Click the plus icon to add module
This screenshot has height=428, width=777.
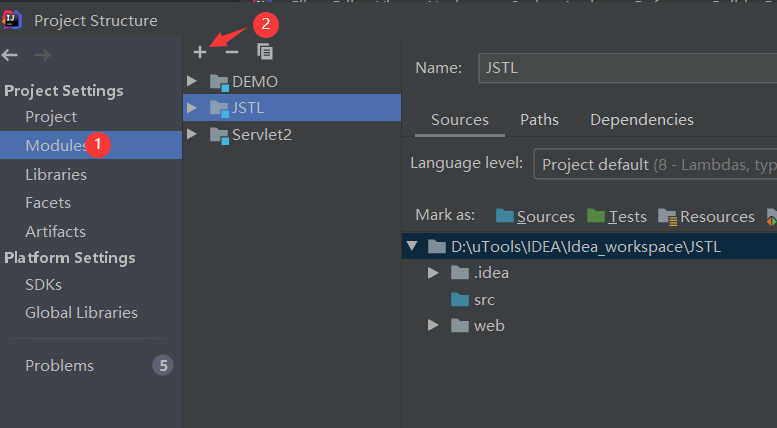coord(200,52)
